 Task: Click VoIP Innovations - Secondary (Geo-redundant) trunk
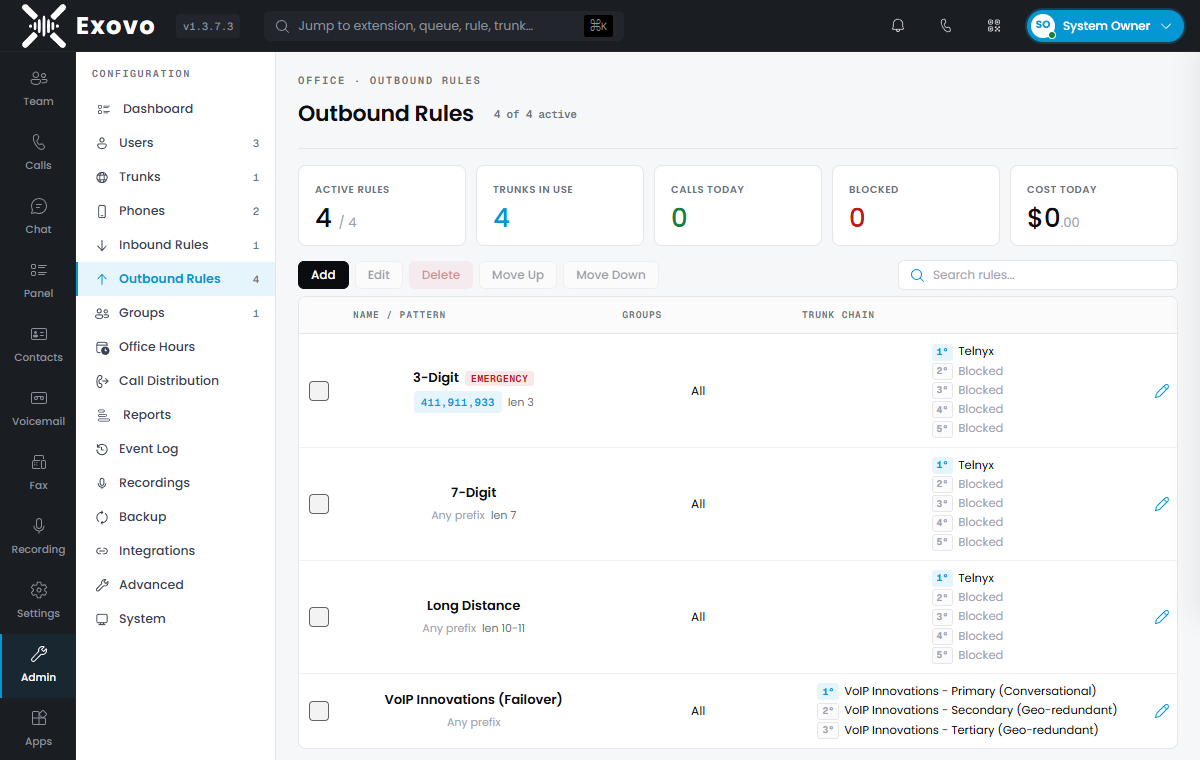click(980, 710)
